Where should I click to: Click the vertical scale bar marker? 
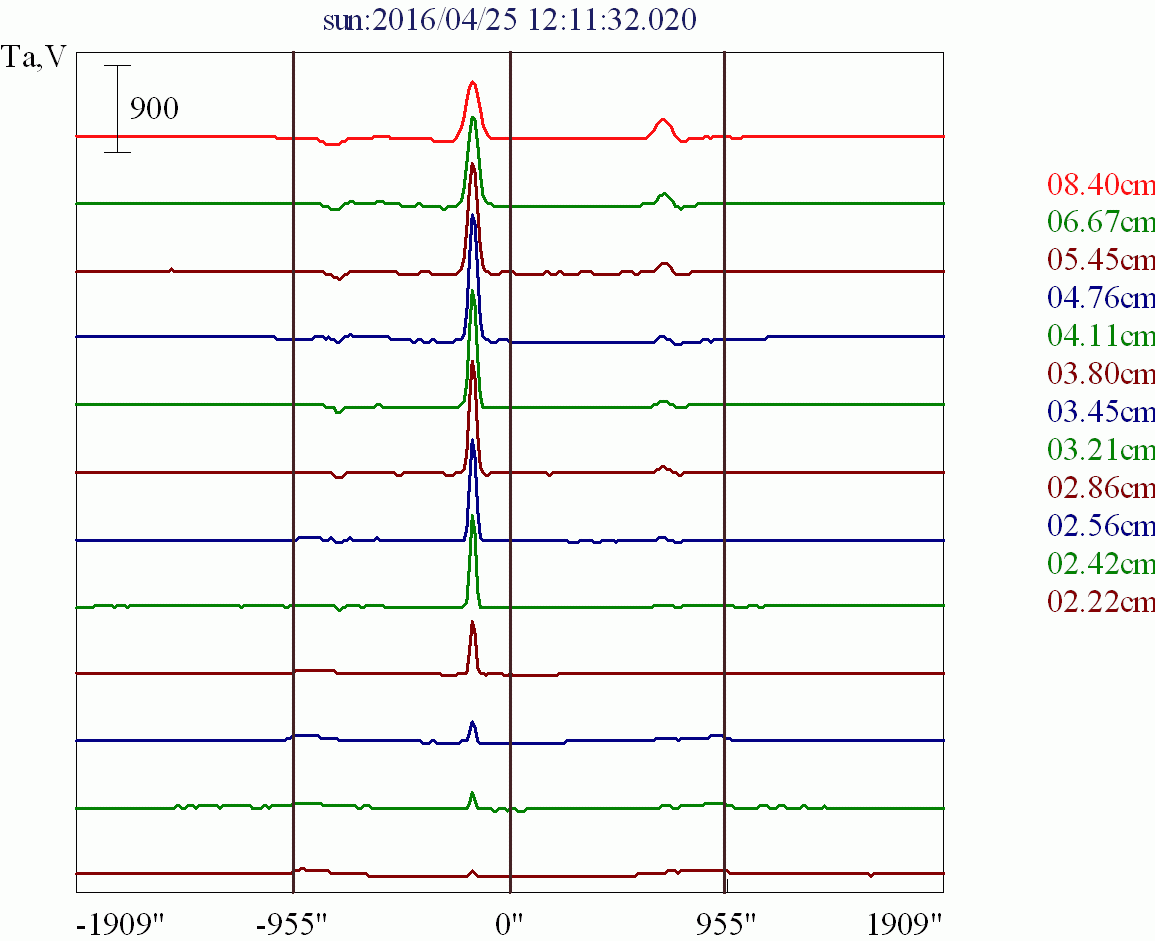[117, 109]
